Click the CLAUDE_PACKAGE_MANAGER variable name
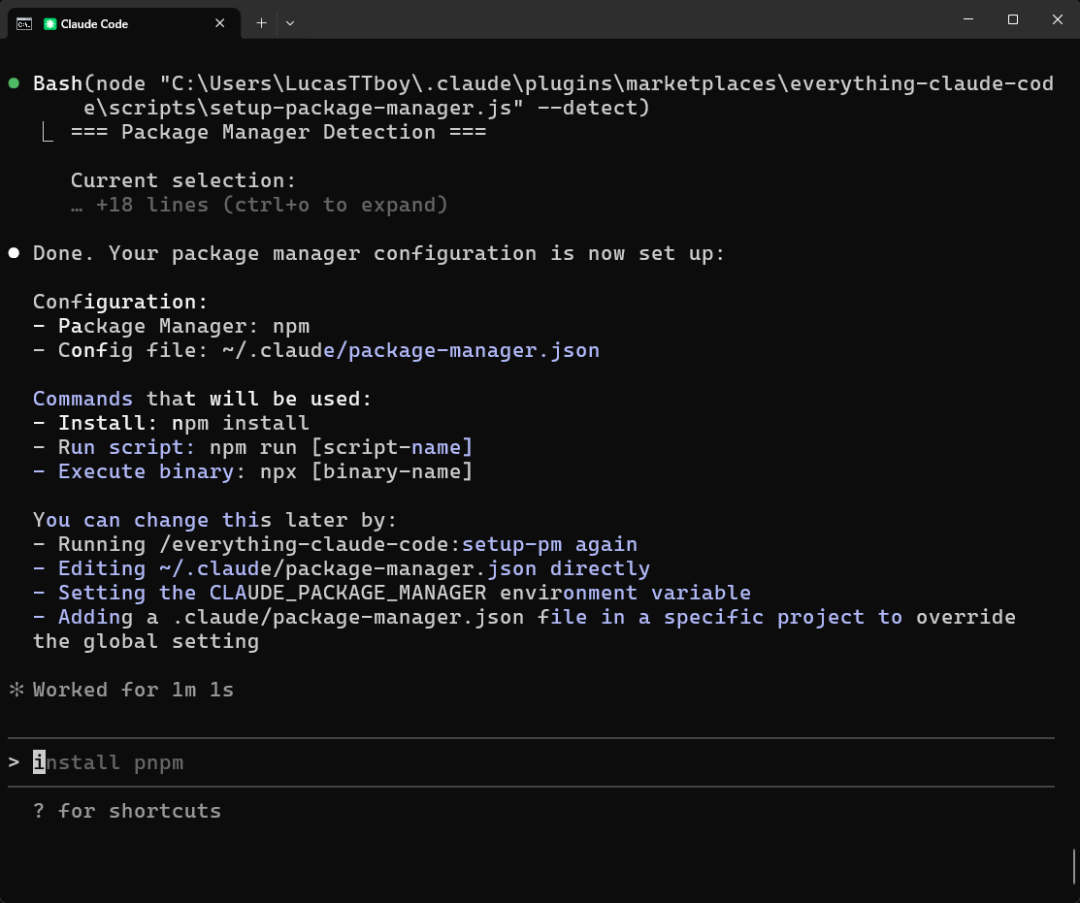 348,593
